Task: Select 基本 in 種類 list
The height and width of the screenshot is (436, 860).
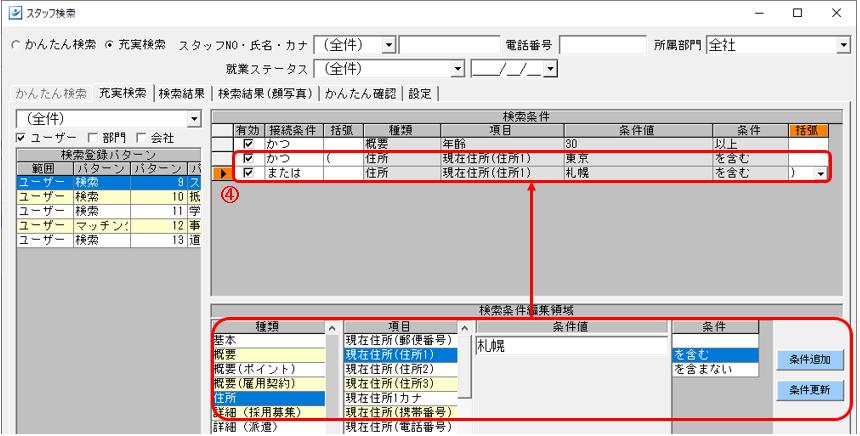Action: click(269, 341)
